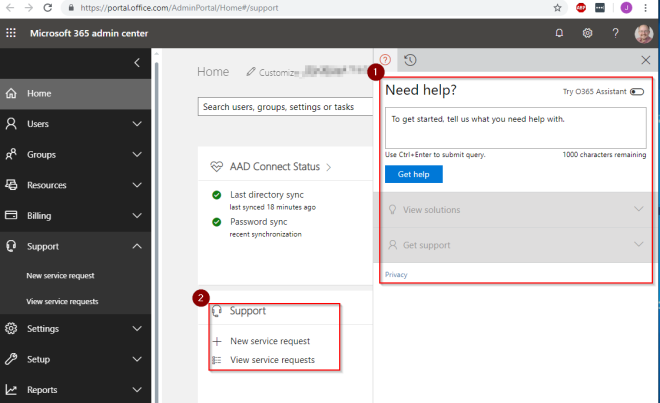Image resolution: width=660 pixels, height=403 pixels.
Task: Expand the Users chevron
Action: 137,124
